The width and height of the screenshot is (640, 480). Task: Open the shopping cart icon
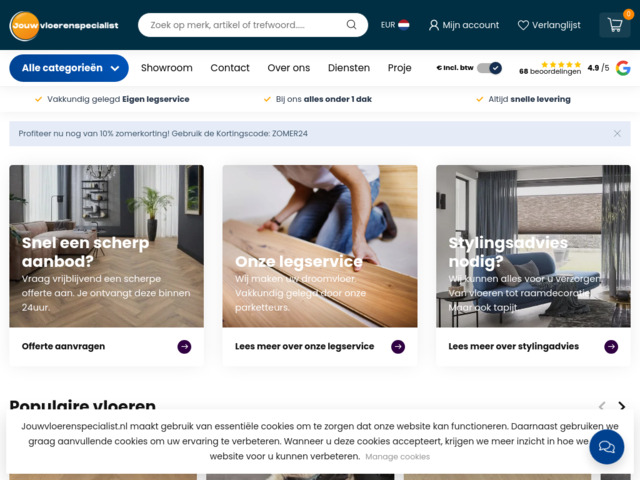tap(615, 25)
